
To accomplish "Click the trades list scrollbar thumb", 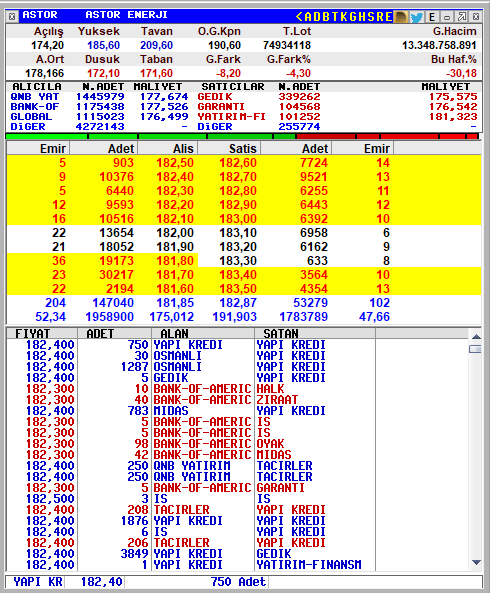I will pos(476,349).
